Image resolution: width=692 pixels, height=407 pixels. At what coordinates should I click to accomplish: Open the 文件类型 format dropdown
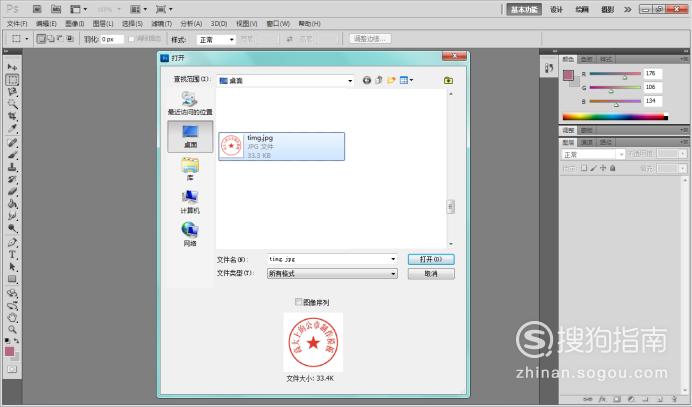(x=332, y=274)
